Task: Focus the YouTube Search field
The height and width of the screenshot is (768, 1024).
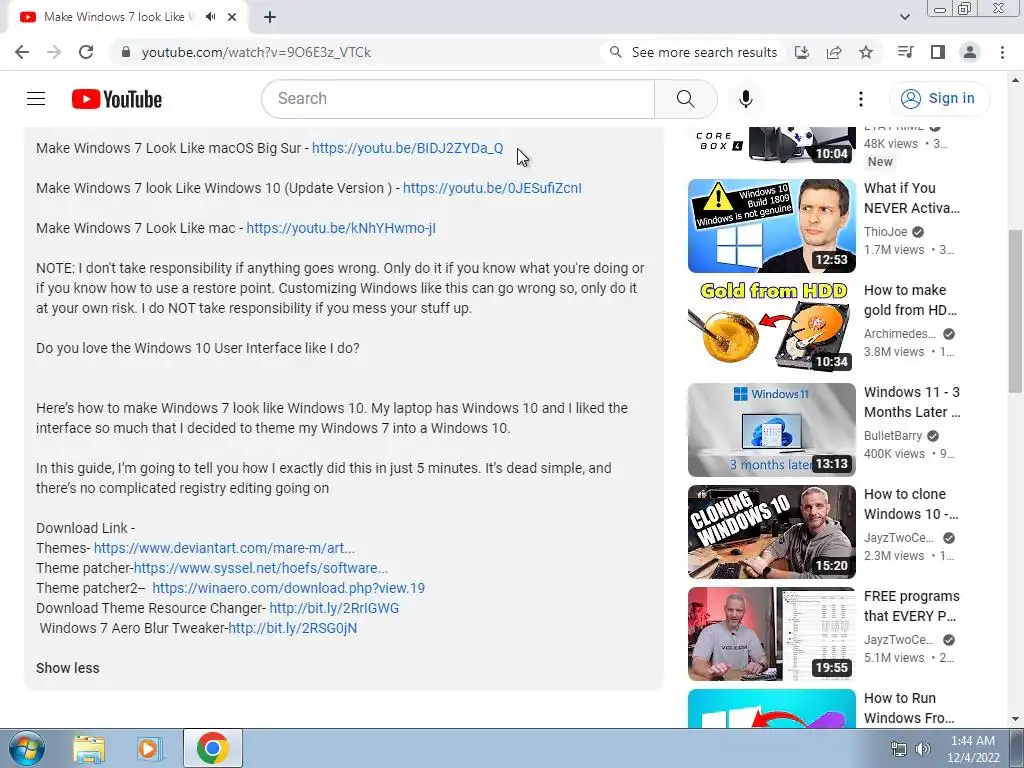Action: pos(458,99)
